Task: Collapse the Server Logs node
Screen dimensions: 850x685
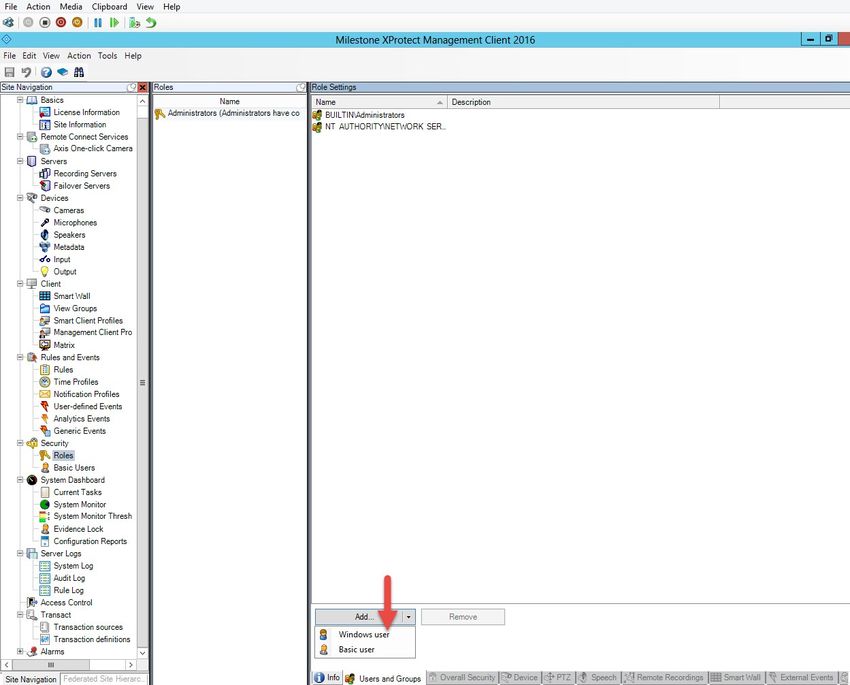Action: 20,553
